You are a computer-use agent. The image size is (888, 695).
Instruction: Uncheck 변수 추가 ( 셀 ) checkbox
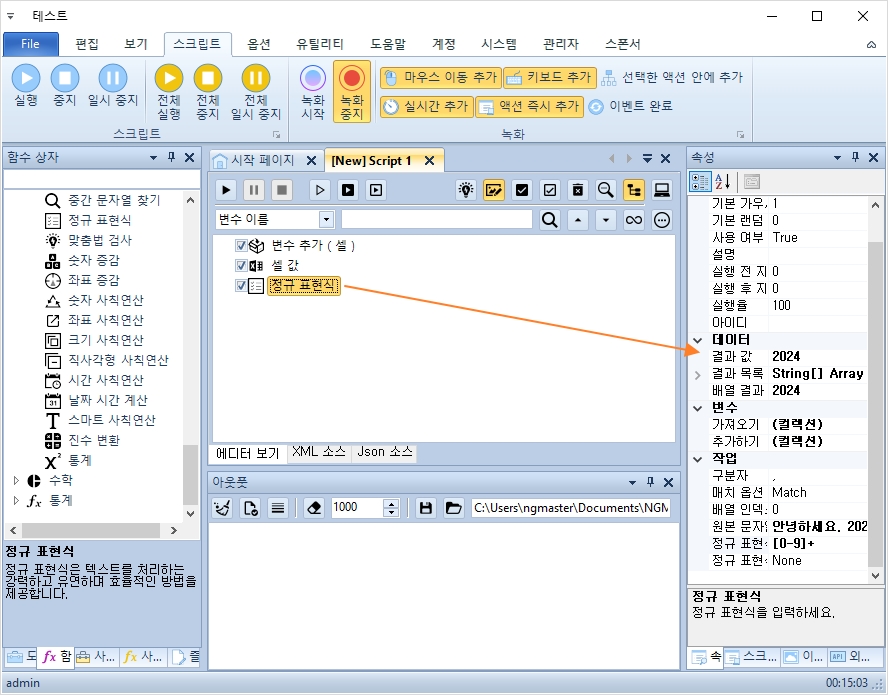tap(241, 245)
